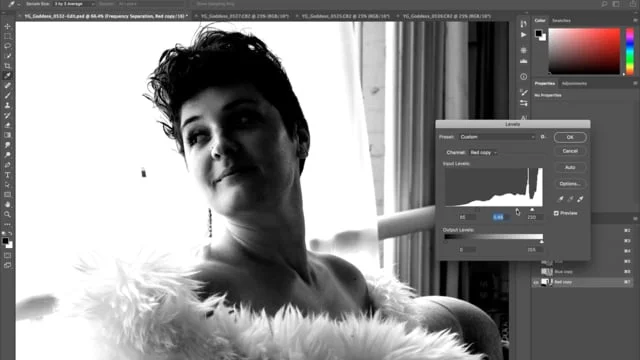Image resolution: width=640 pixels, height=360 pixels.
Task: Pick the gray point eyedropper in Levels
Action: click(x=570, y=199)
